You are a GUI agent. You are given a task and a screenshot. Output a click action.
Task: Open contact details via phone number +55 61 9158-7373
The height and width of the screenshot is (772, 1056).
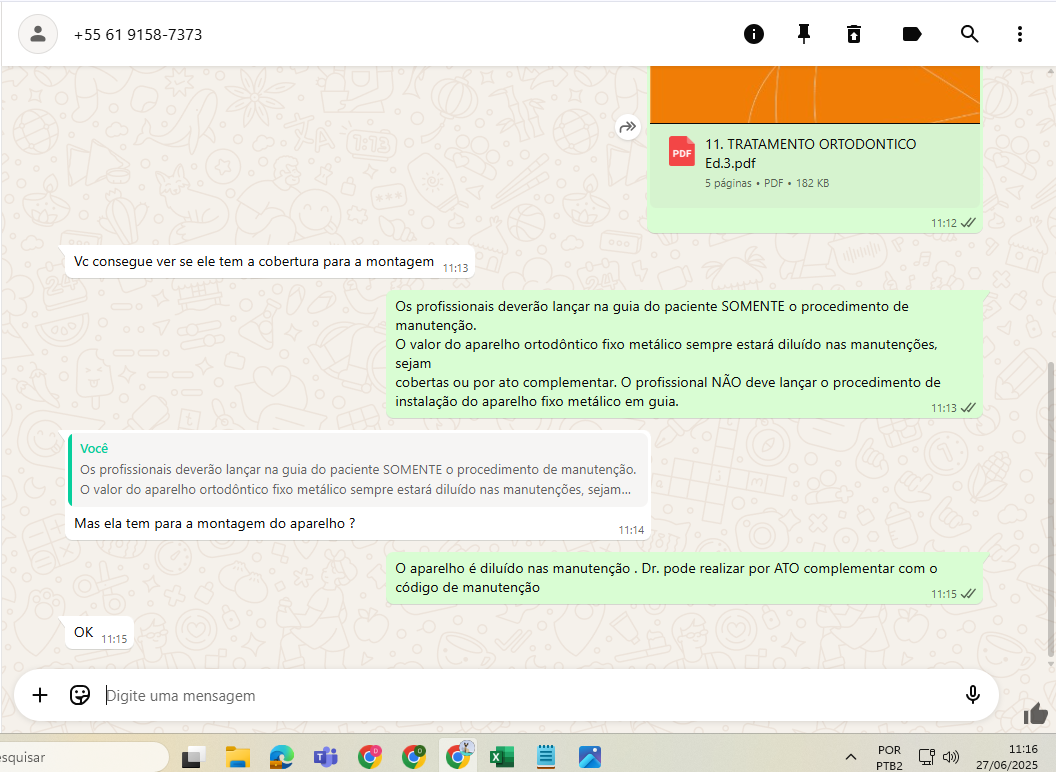click(x=138, y=34)
